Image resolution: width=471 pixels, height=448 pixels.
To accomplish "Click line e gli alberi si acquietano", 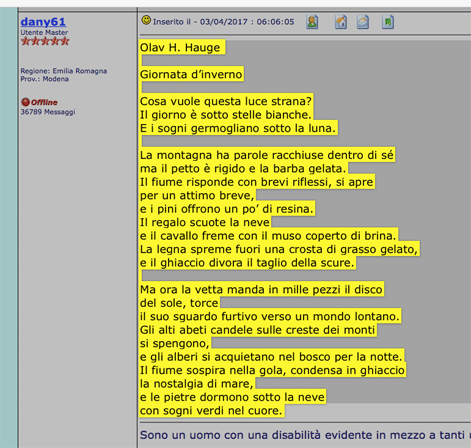I will [271, 357].
